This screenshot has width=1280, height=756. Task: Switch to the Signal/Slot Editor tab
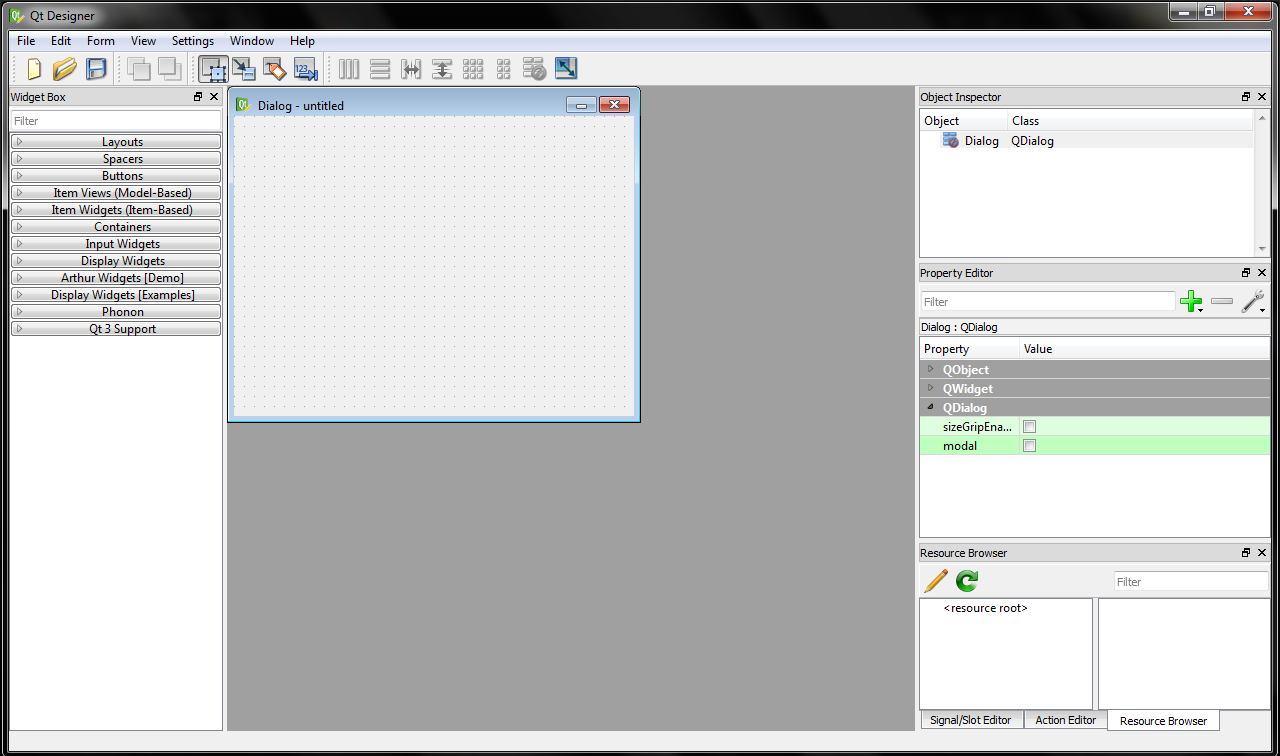(x=971, y=720)
